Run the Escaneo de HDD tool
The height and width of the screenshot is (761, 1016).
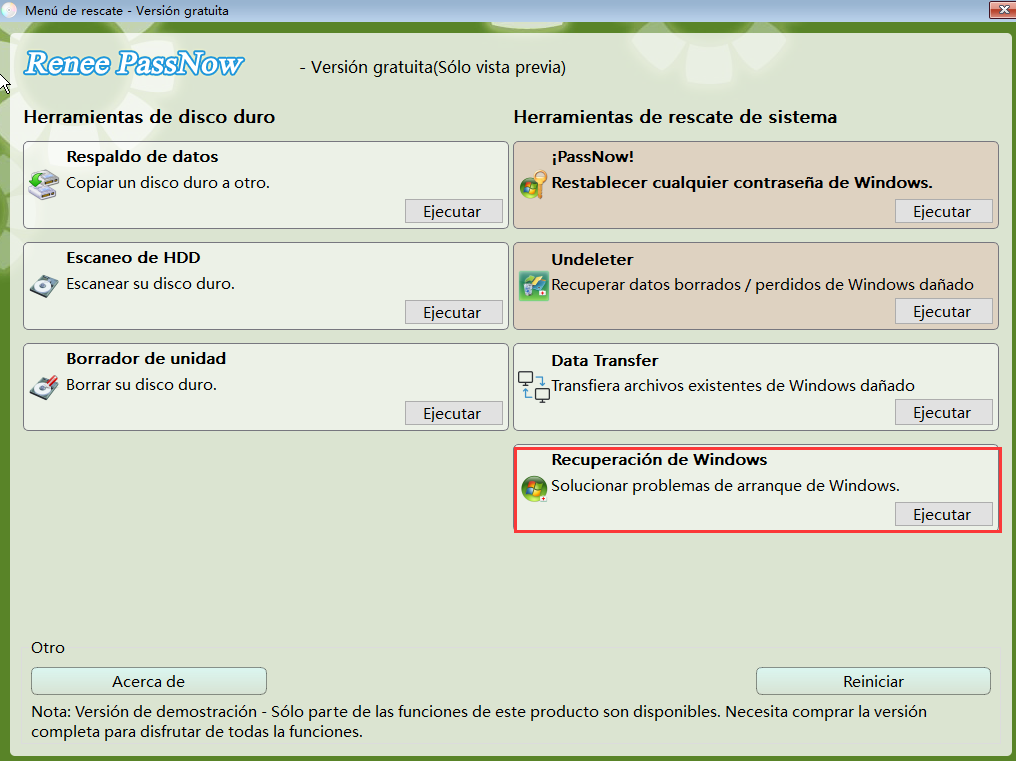coord(454,312)
